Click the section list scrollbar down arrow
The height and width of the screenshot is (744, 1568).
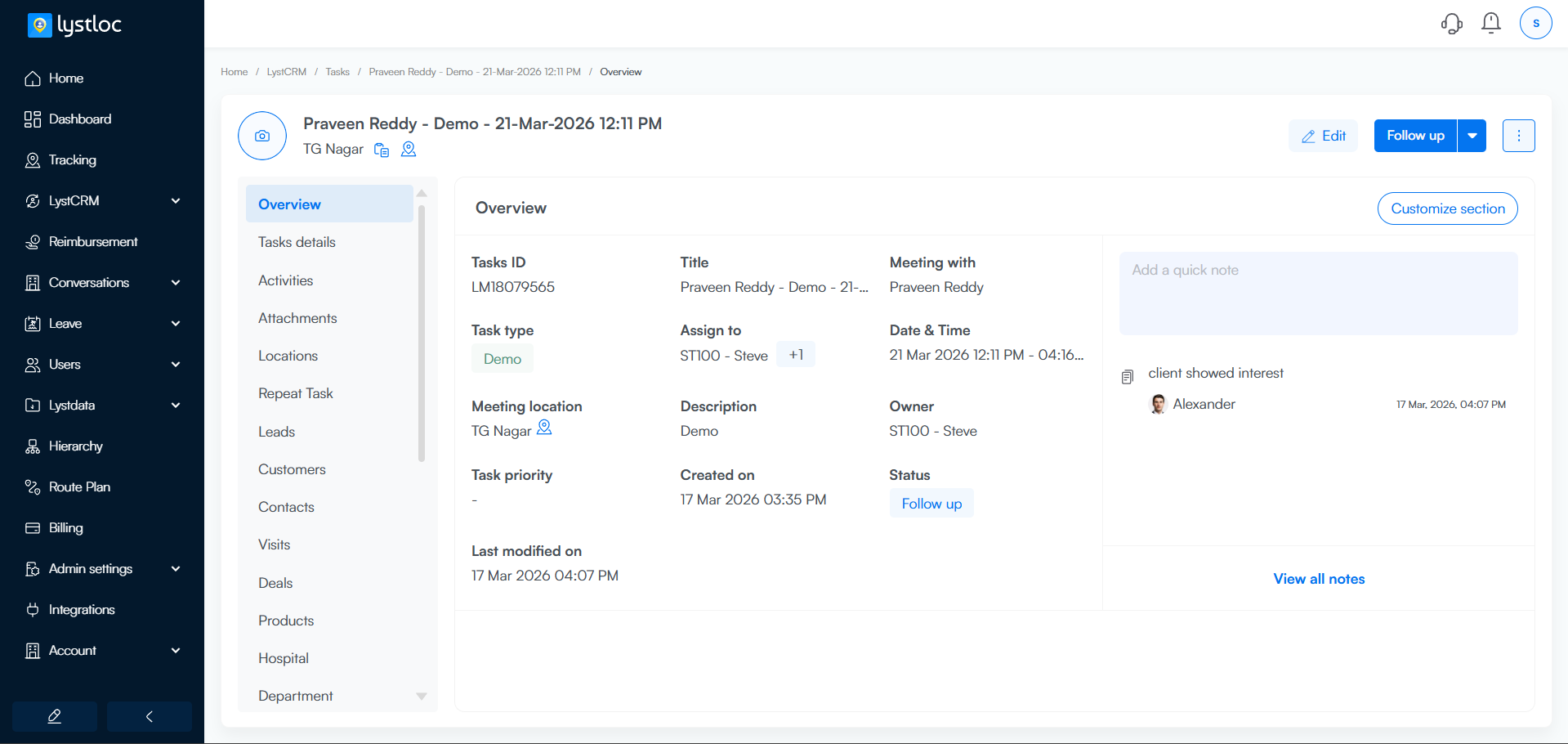coord(422,697)
